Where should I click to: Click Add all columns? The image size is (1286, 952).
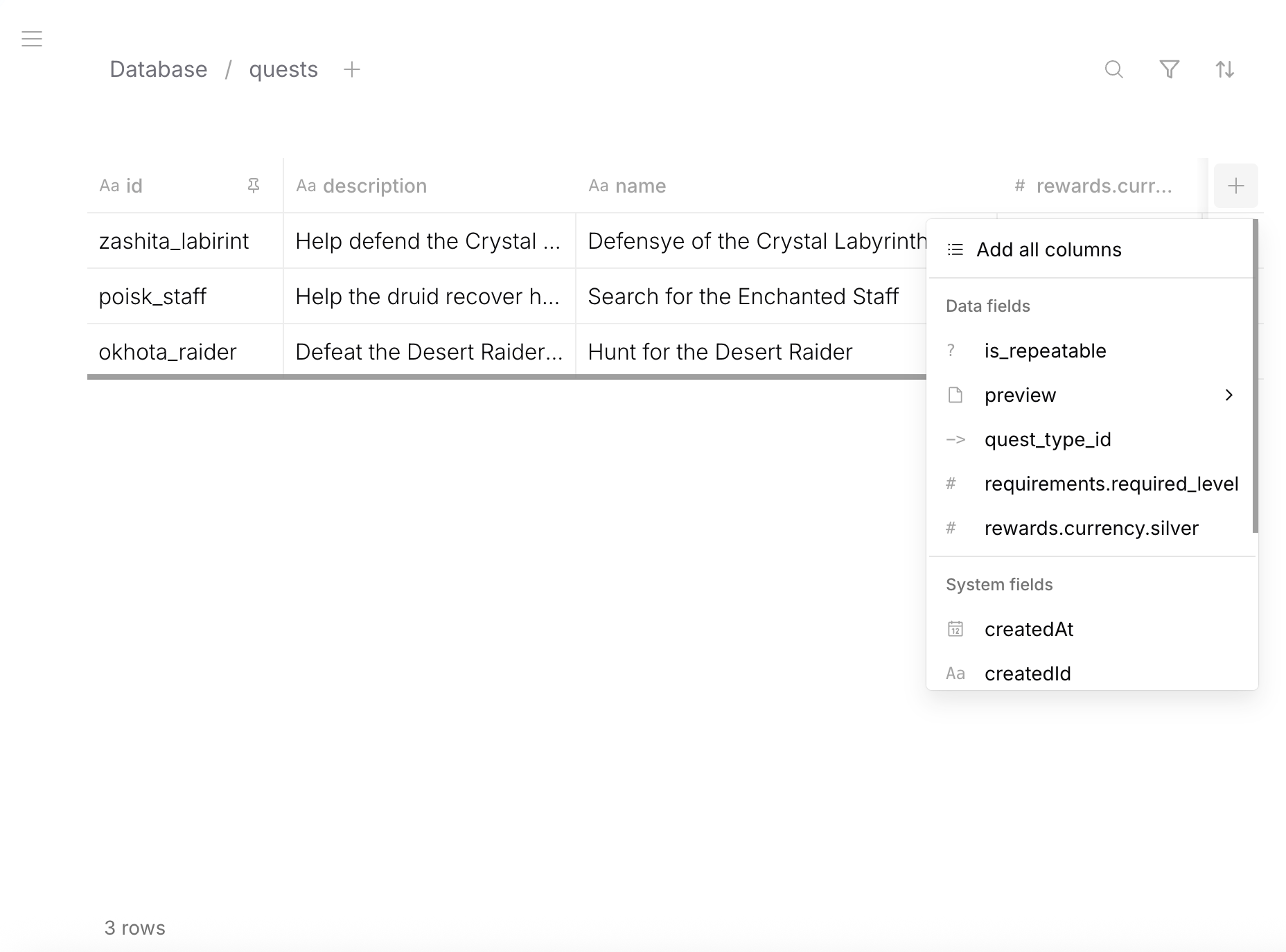[1049, 249]
